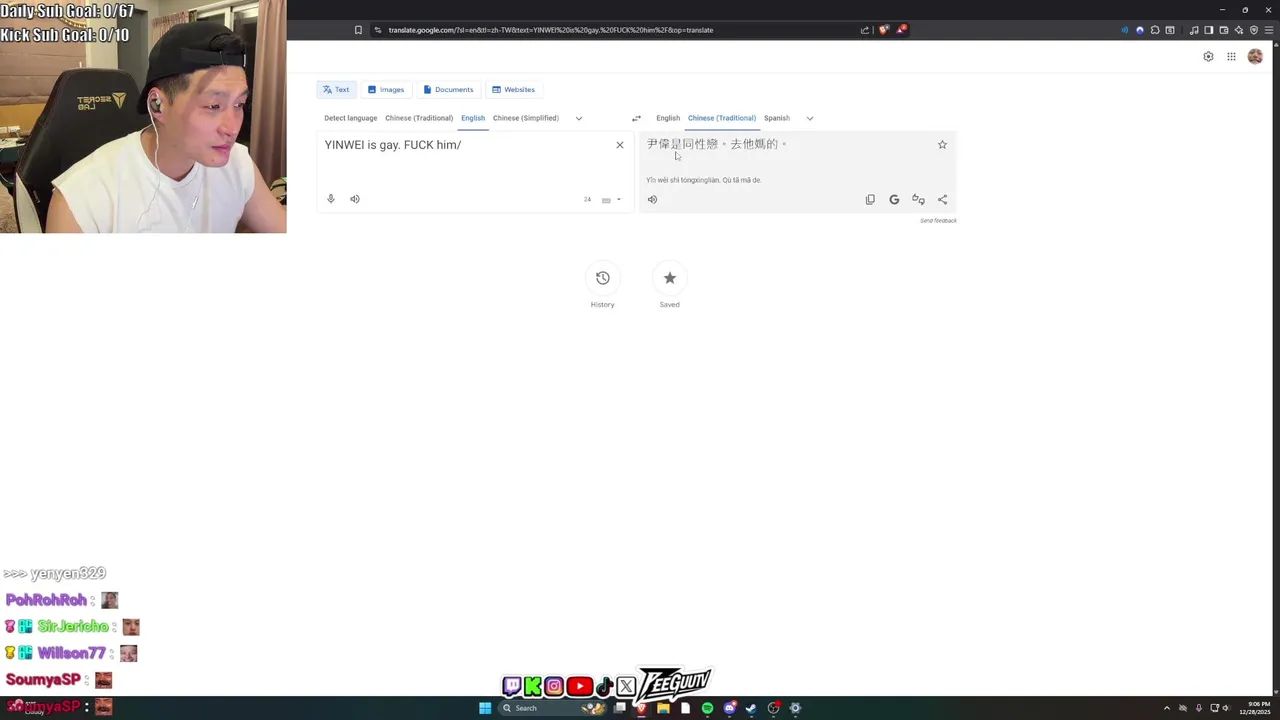
Task: Click the tab audio speaker indicator
Action: point(1125,30)
